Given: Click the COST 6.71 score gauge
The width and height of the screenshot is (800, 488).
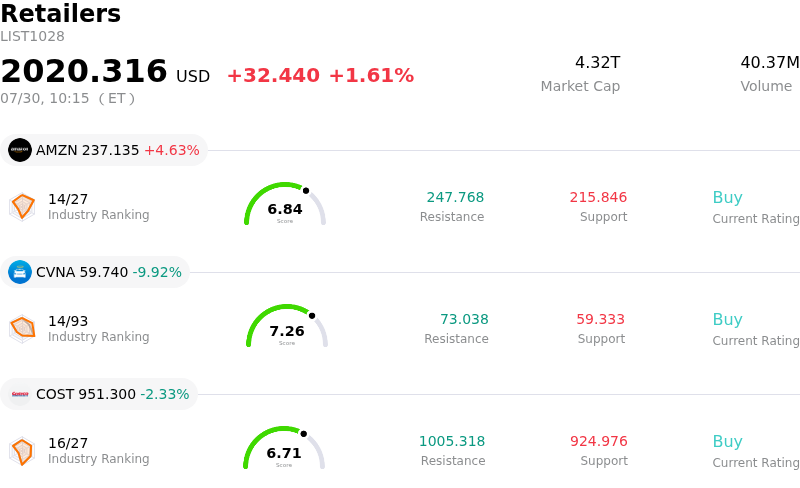Looking at the screenshot, I should click(x=284, y=448).
